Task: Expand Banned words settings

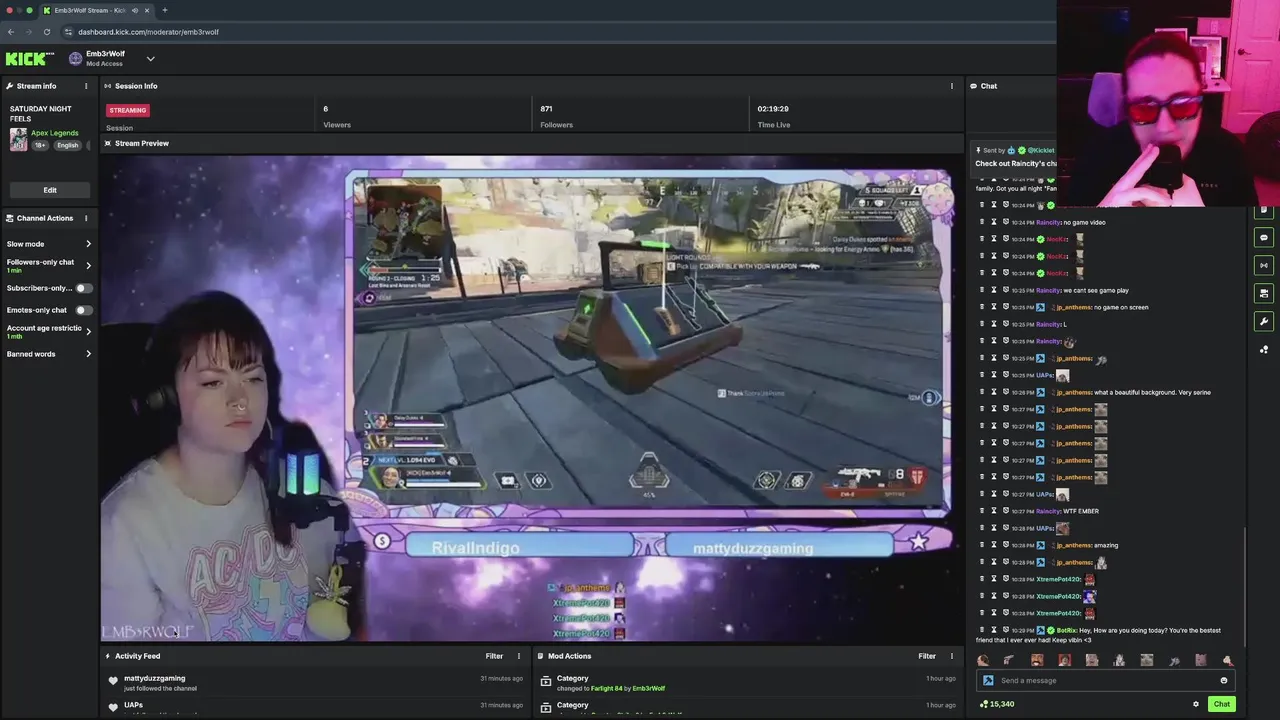Action: pos(88,354)
